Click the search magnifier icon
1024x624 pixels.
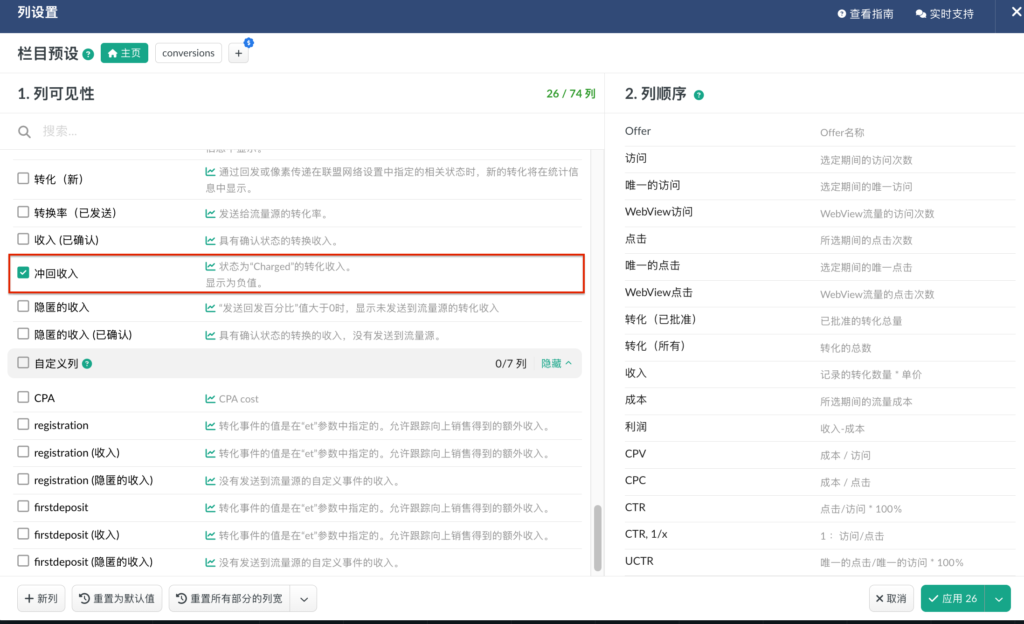pyautogui.click(x=25, y=131)
